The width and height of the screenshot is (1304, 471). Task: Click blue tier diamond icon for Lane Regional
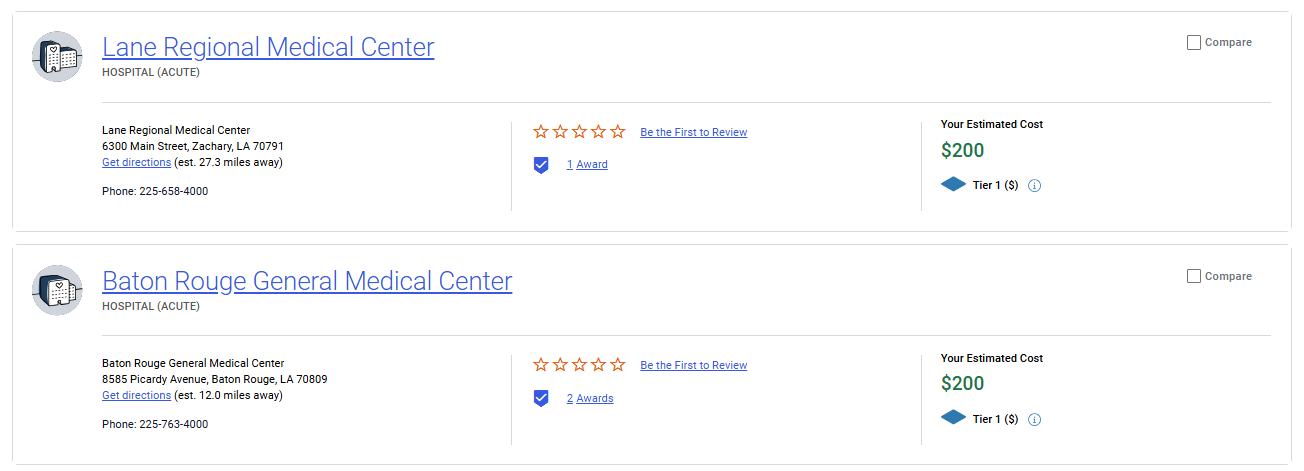[954, 185]
